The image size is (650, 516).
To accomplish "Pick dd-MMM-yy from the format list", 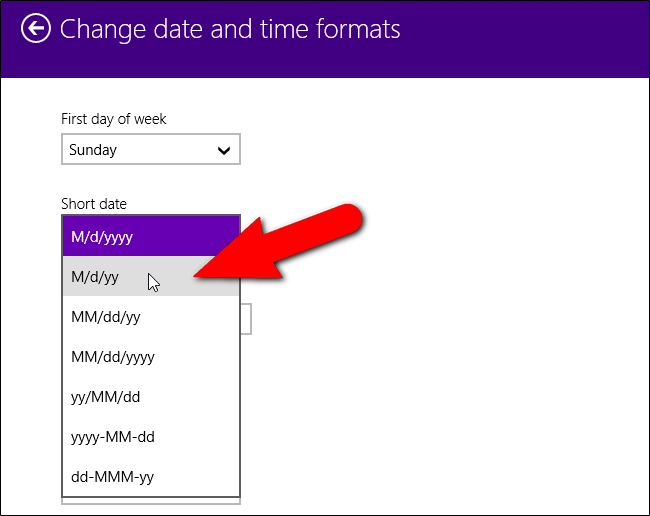I will click(150, 477).
